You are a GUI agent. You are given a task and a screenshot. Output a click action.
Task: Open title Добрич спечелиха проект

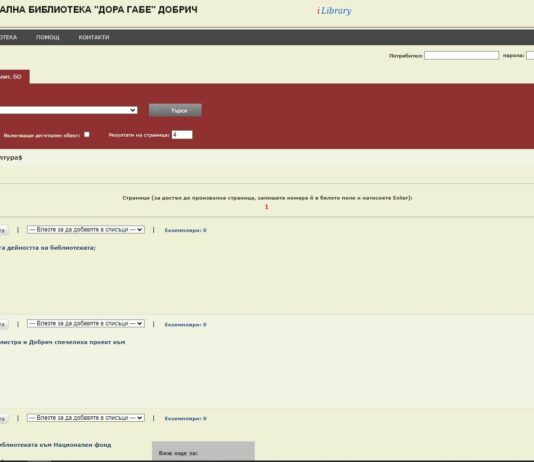pos(62,342)
